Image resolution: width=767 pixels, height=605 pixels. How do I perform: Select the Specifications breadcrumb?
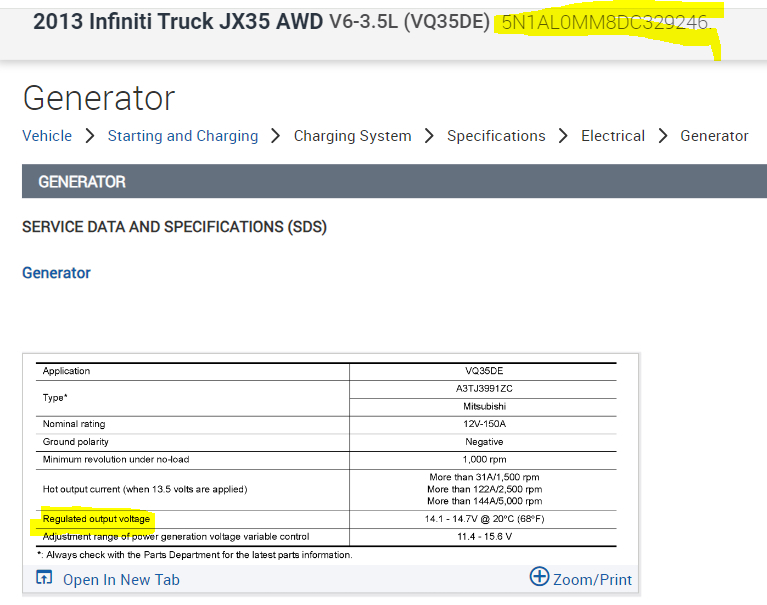pos(496,136)
